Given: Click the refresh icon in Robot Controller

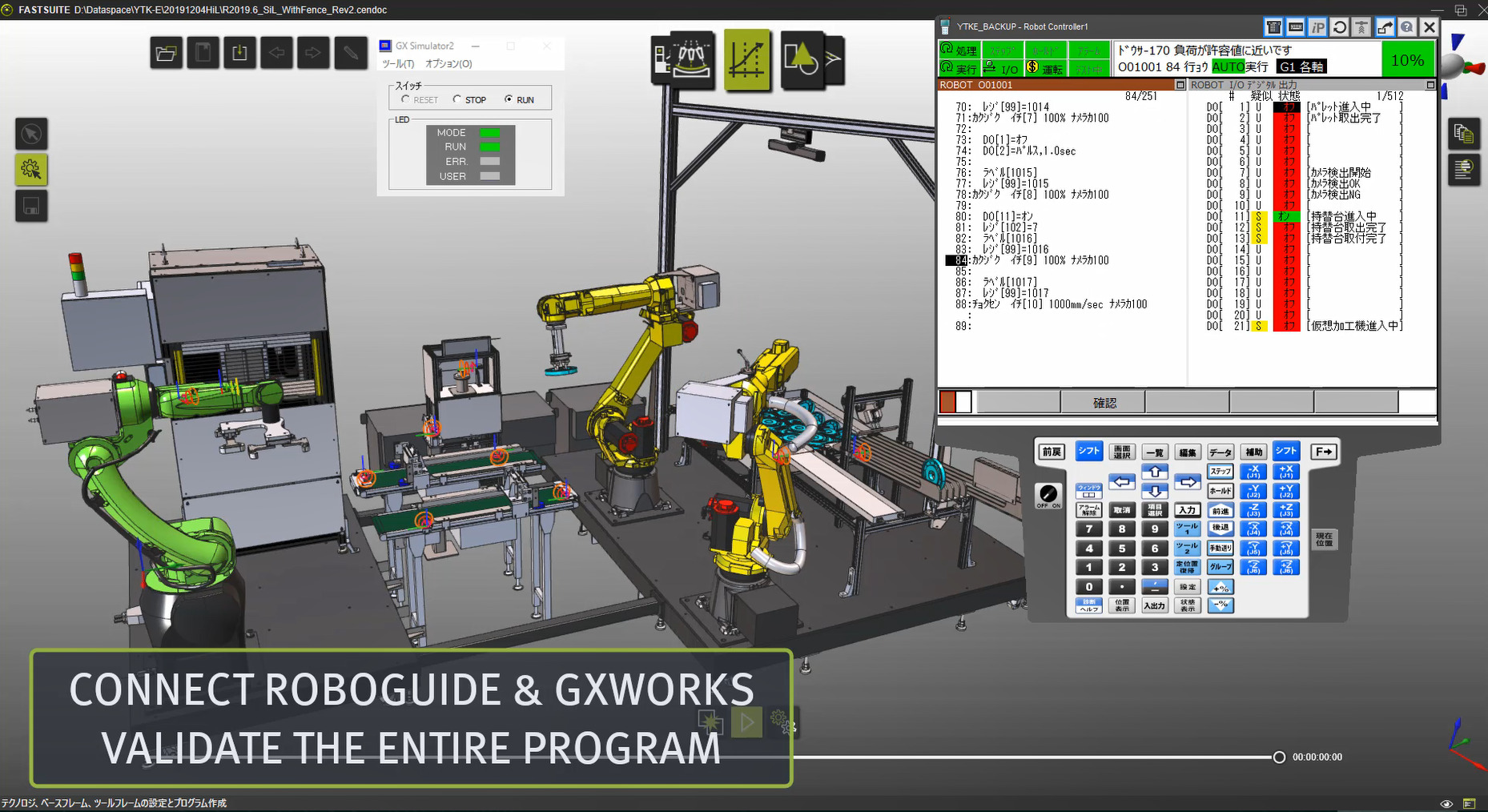Looking at the screenshot, I should click(x=1339, y=27).
